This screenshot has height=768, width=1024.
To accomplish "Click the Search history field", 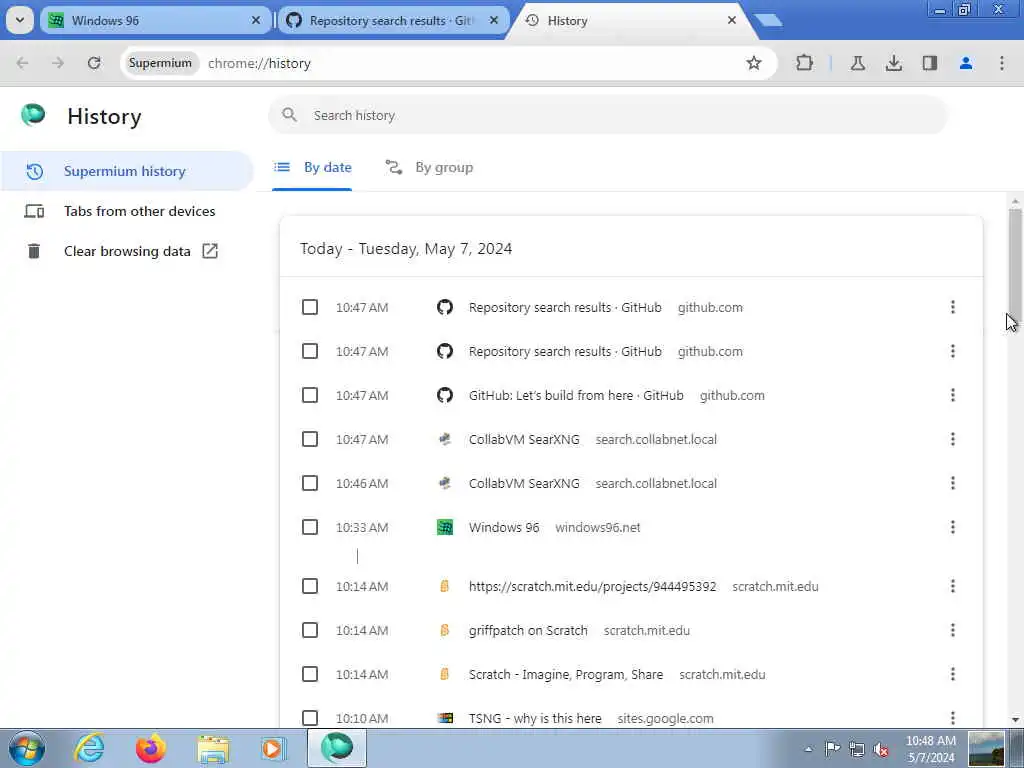I will (x=607, y=116).
